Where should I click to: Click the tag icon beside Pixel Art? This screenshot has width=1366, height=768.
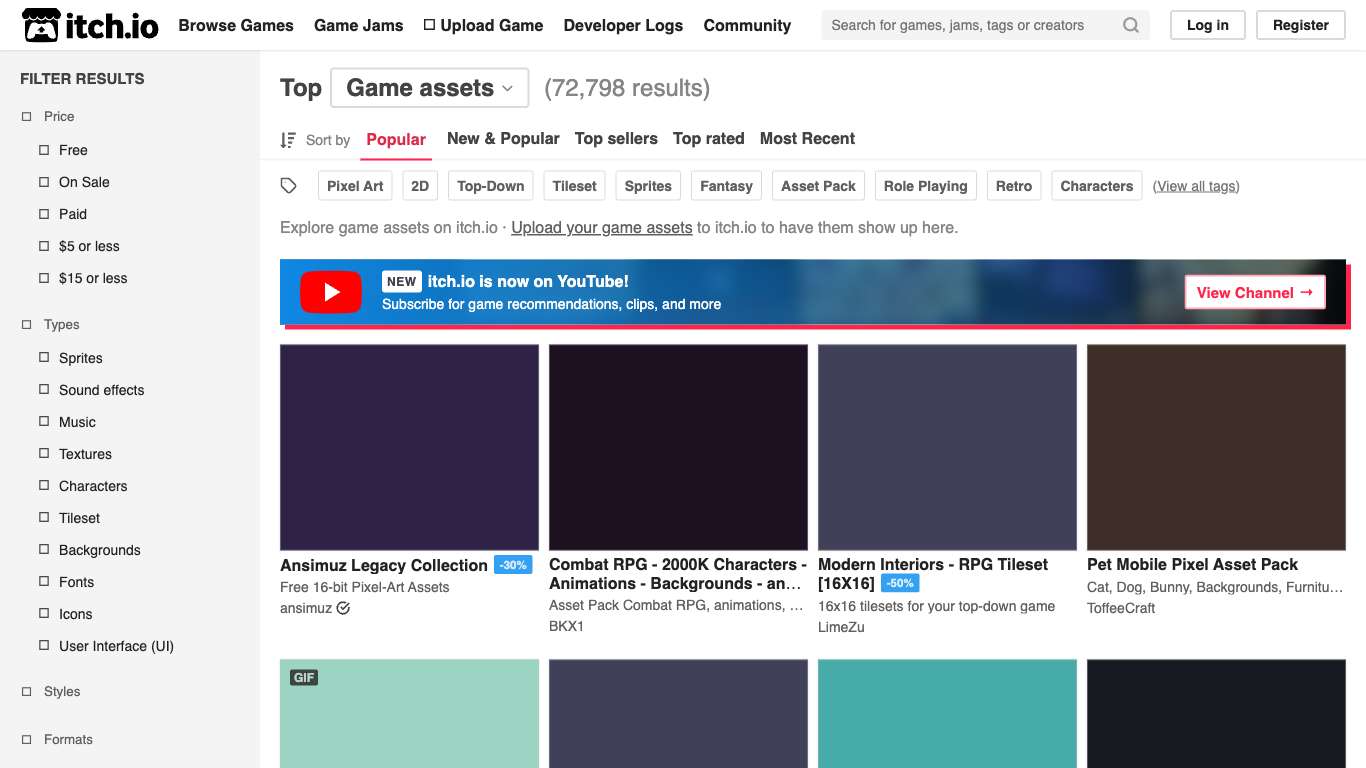289,186
